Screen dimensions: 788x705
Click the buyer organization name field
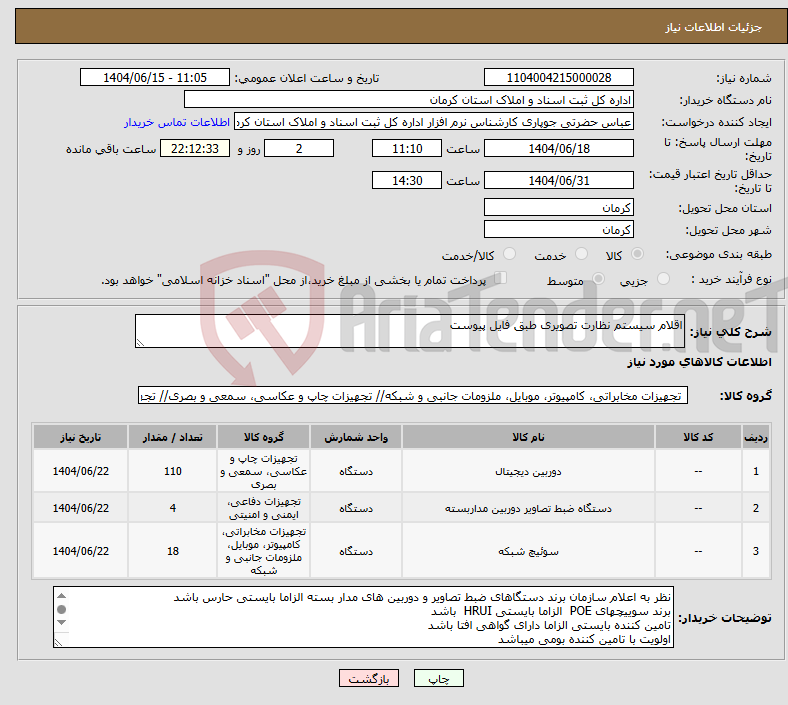pyautogui.click(x=409, y=99)
